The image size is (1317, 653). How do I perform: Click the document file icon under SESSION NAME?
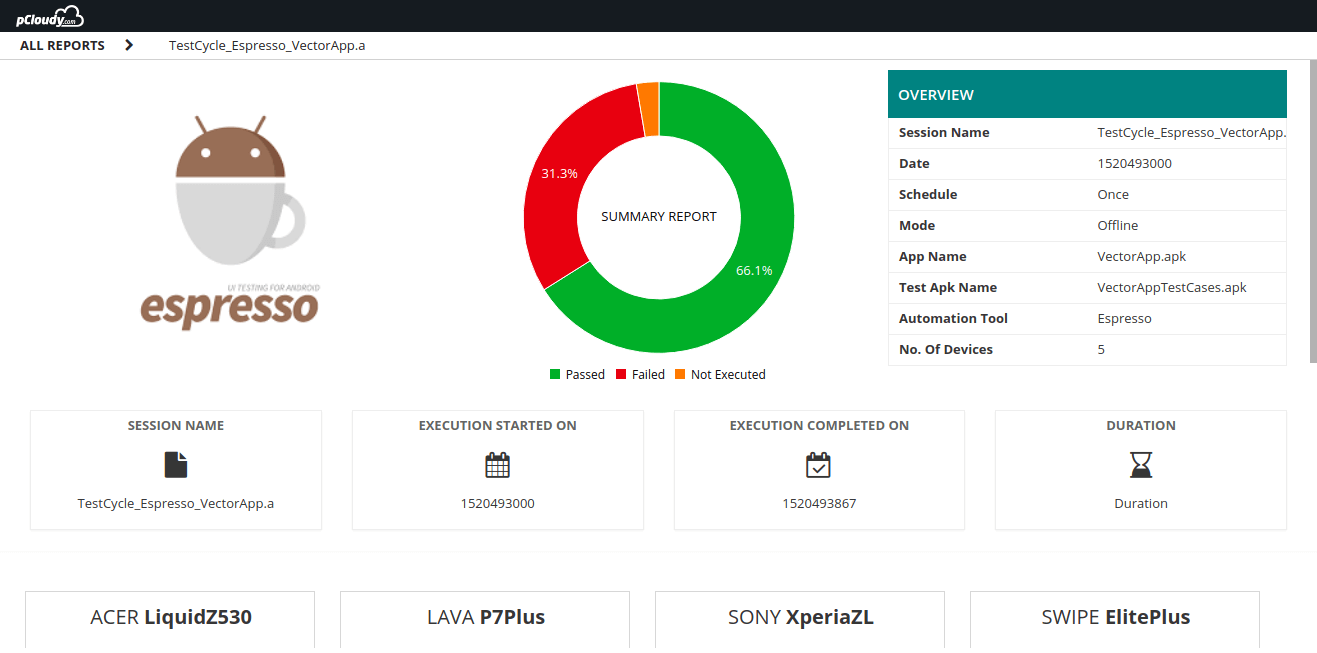(x=176, y=464)
